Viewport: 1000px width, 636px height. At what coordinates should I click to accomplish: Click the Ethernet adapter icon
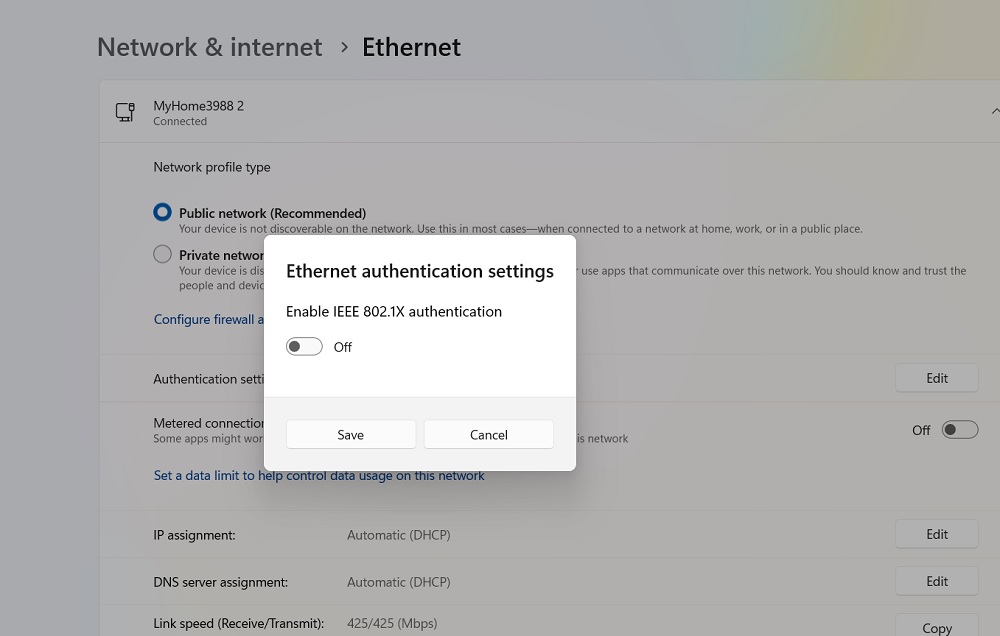tap(124, 112)
